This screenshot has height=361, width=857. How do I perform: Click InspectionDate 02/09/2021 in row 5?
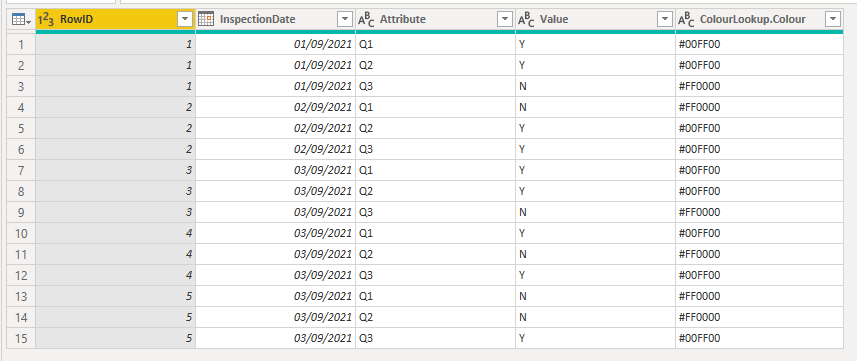click(275, 128)
